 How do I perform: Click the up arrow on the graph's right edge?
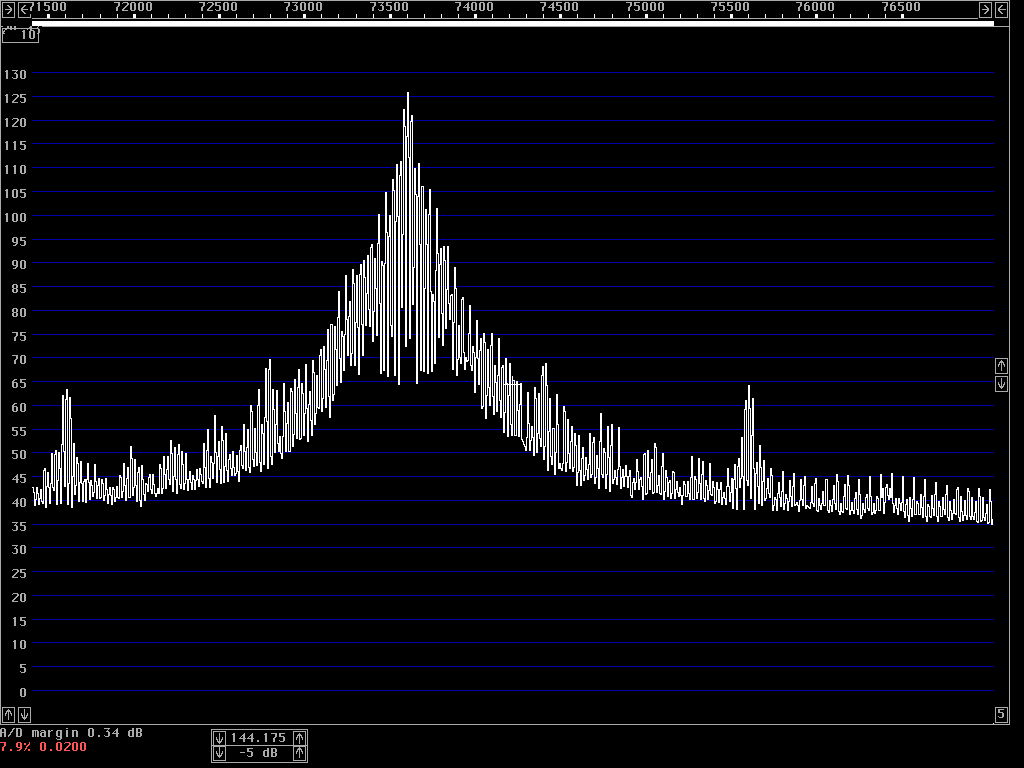tap(1001, 366)
